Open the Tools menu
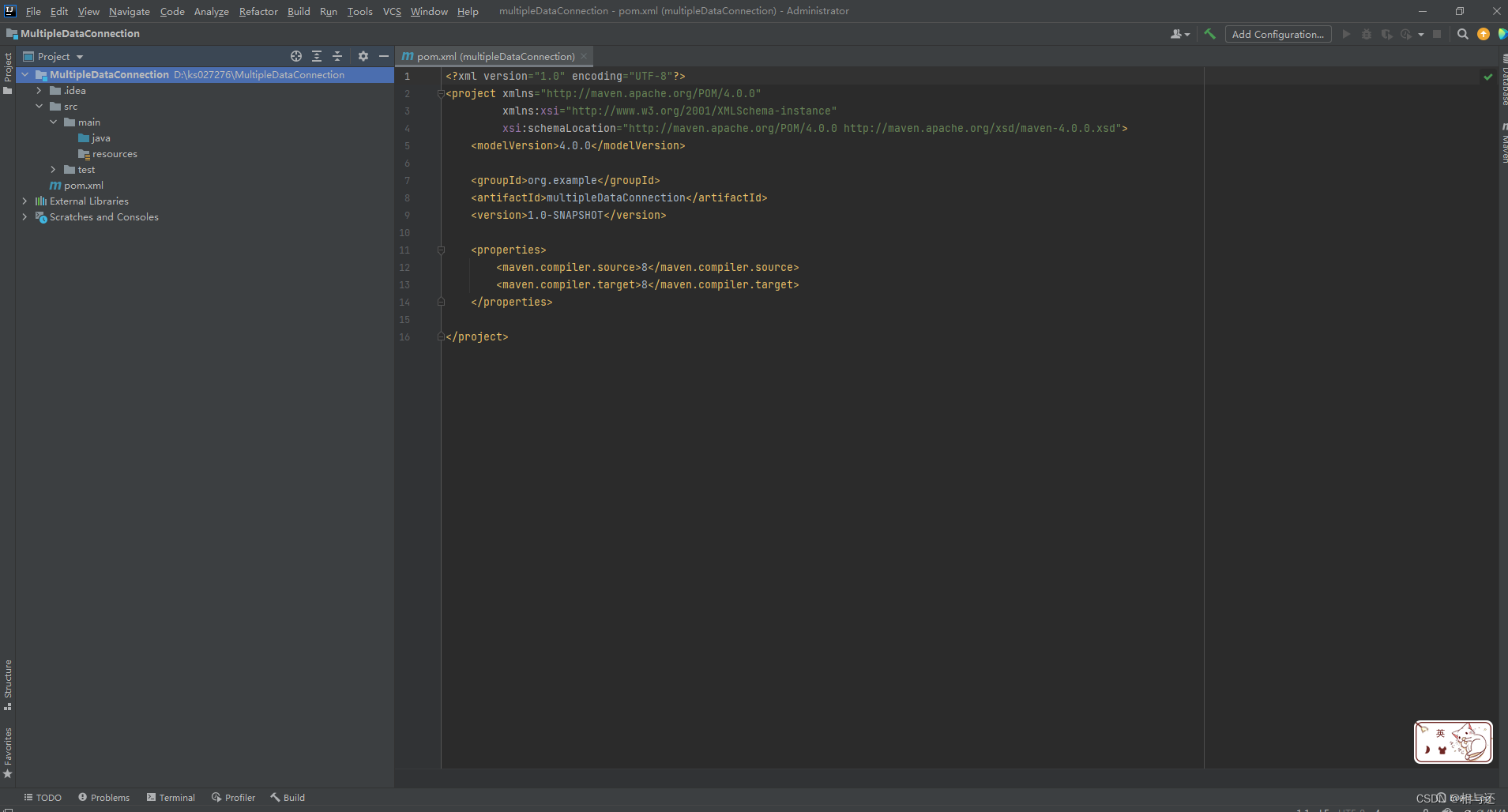This screenshot has height=812, width=1508. [359, 11]
